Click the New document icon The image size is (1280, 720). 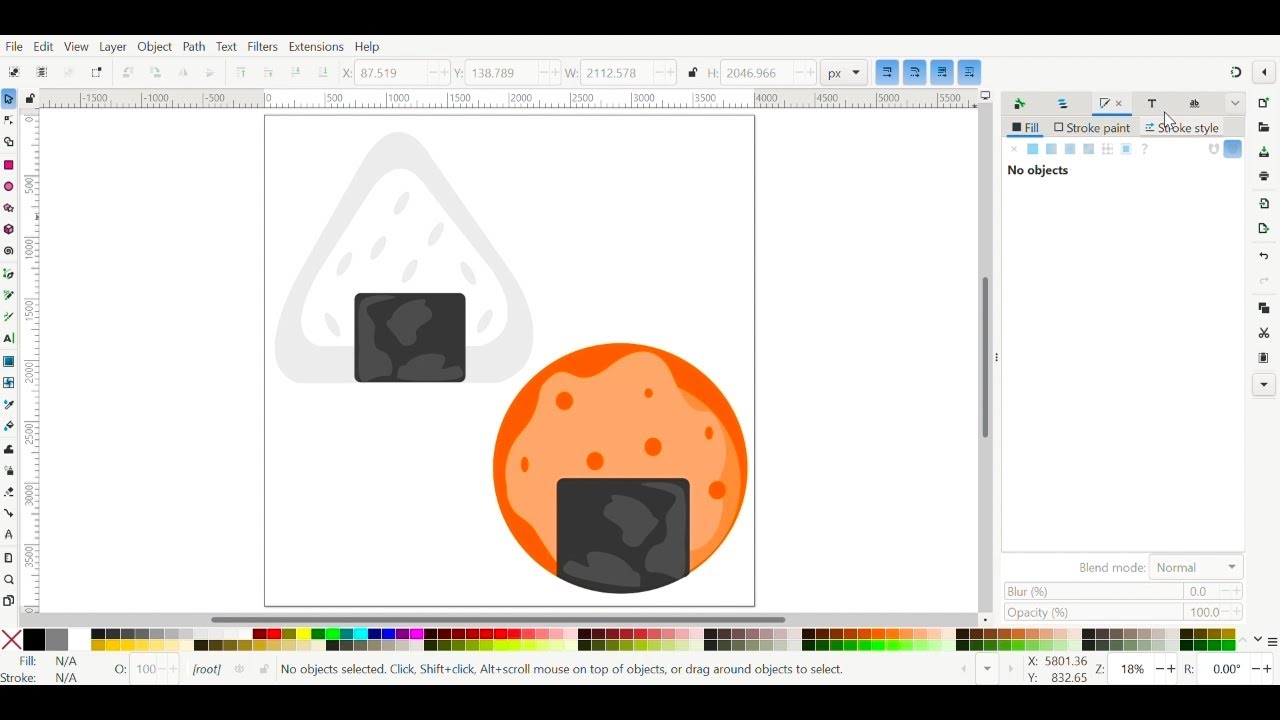[x=1264, y=103]
